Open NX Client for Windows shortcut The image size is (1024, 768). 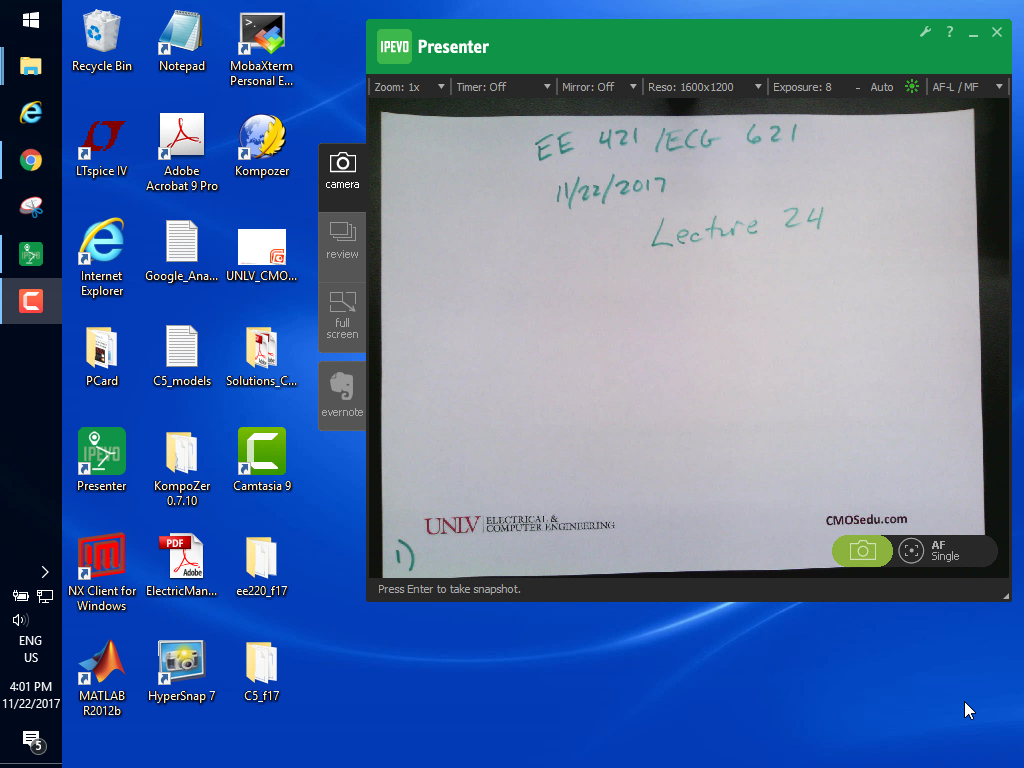pyautogui.click(x=101, y=573)
